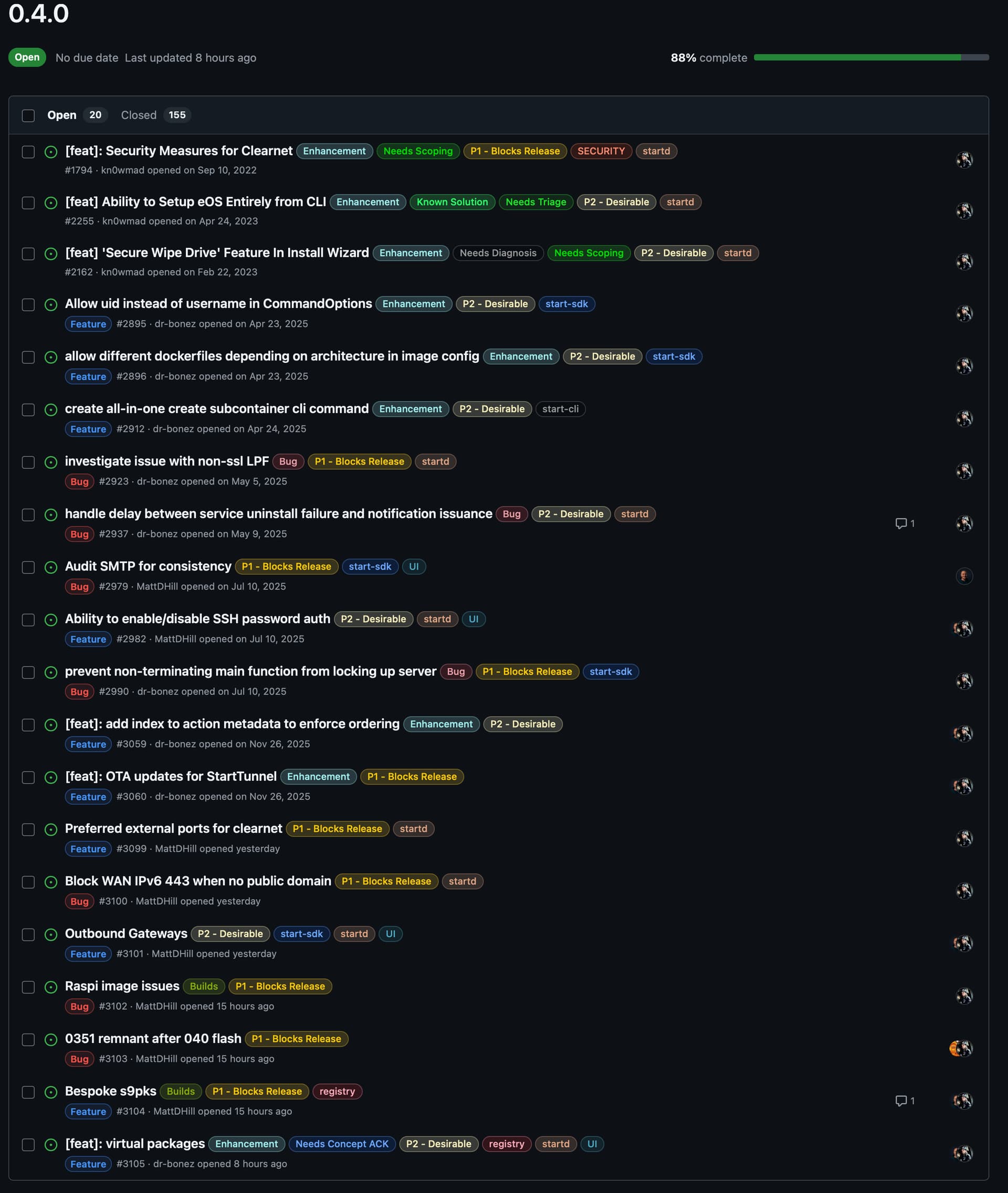Select checkbox for Raspi image issues
Image resolution: width=1008 pixels, height=1193 pixels.
click(x=28, y=987)
